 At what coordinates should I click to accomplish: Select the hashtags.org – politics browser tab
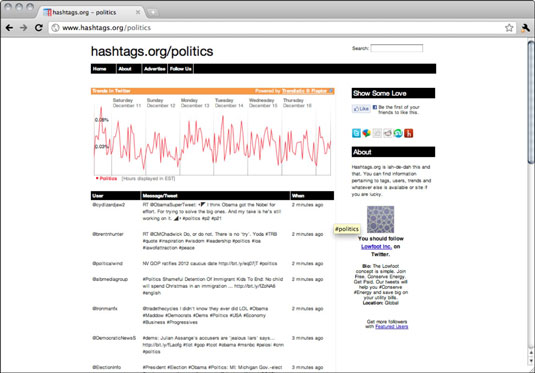(92, 12)
